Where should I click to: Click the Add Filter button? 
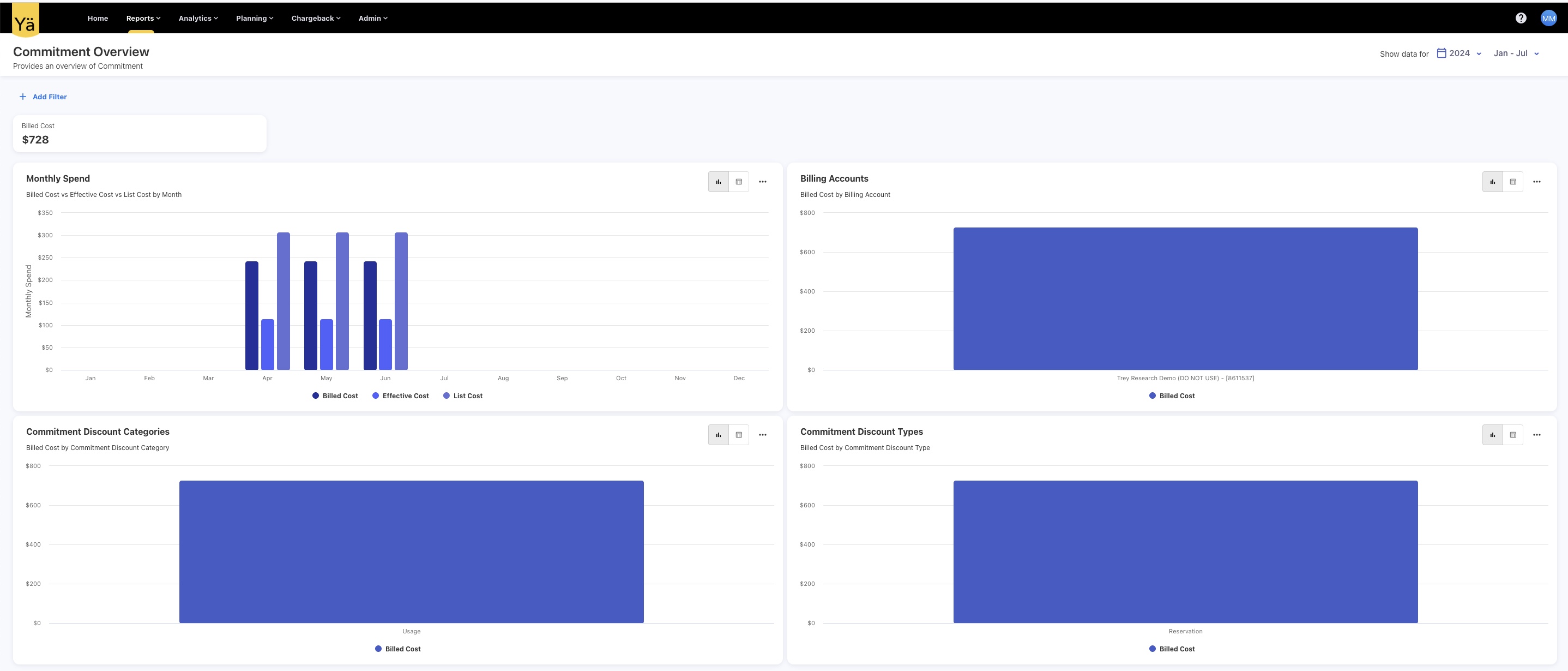tap(43, 97)
